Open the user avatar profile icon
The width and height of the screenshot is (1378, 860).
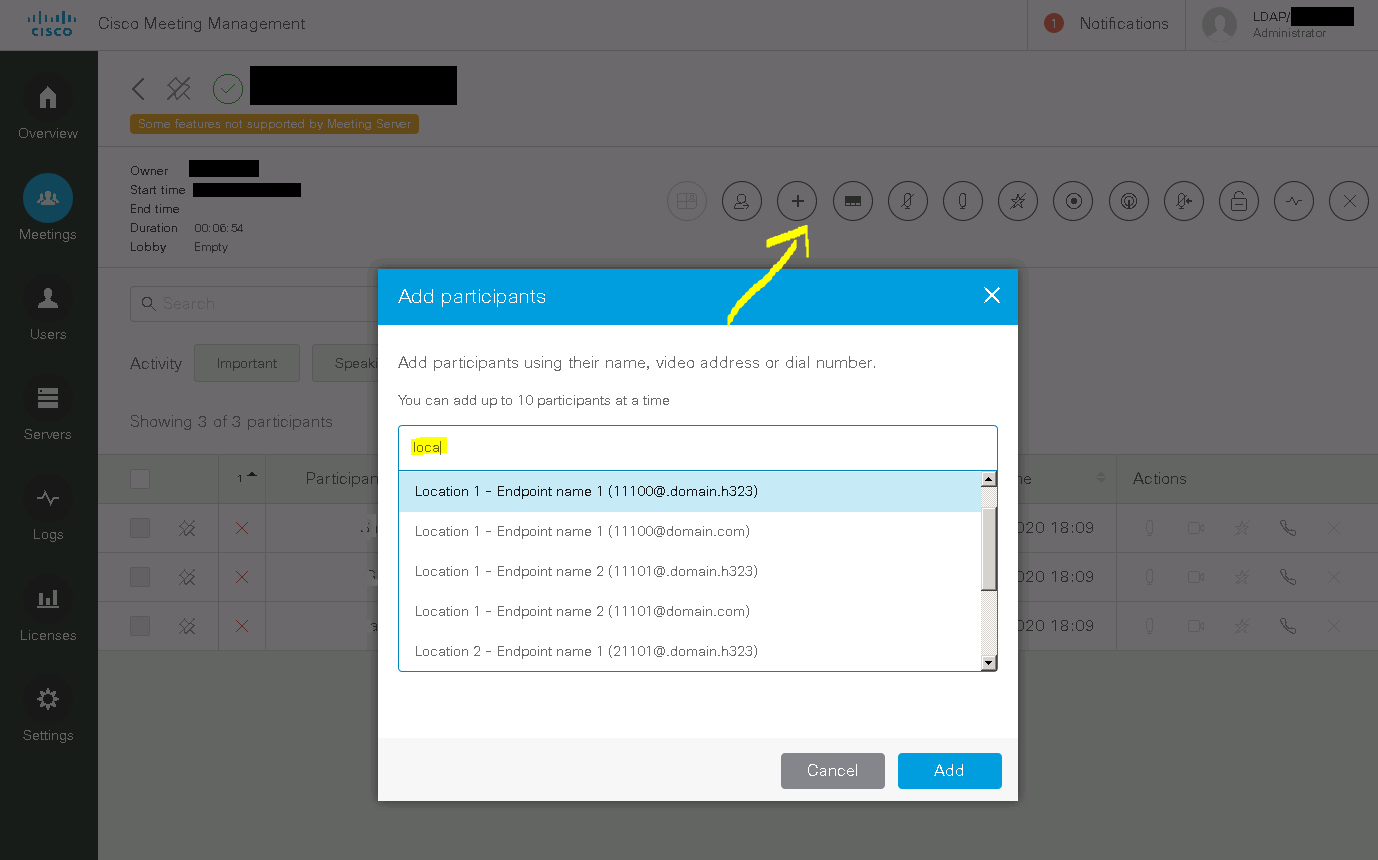coord(1219,24)
